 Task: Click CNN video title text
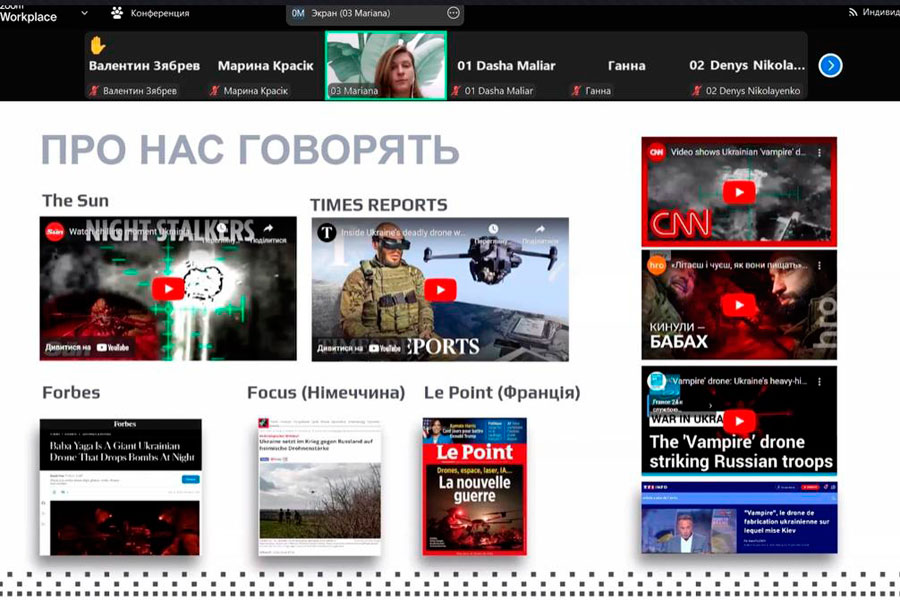tap(738, 152)
